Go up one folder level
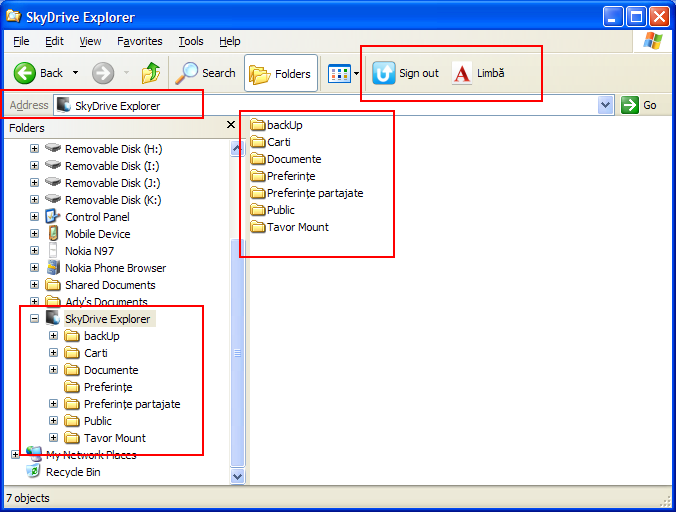This screenshot has height=512, width=676. [151, 73]
